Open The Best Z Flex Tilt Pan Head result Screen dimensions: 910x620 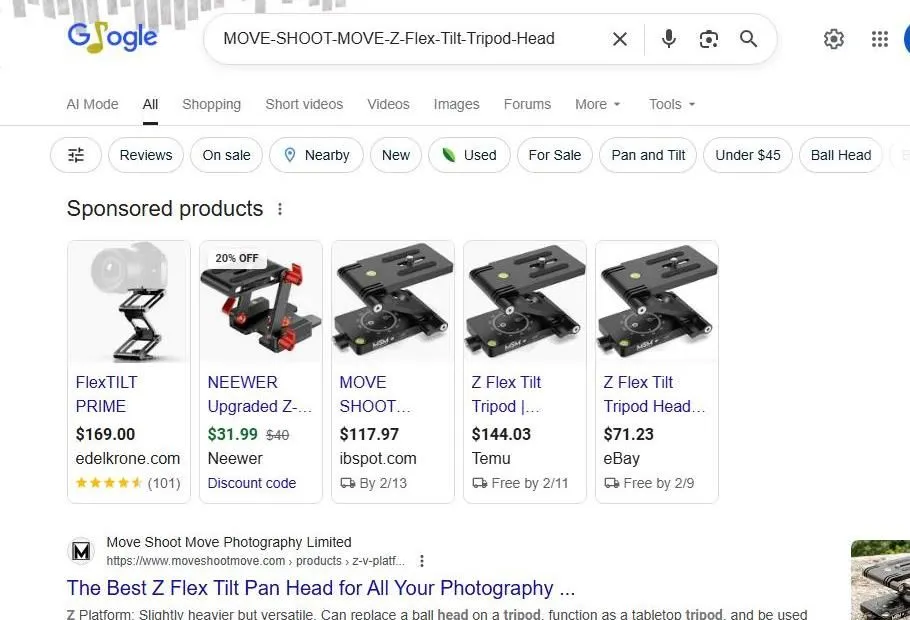tap(321, 588)
